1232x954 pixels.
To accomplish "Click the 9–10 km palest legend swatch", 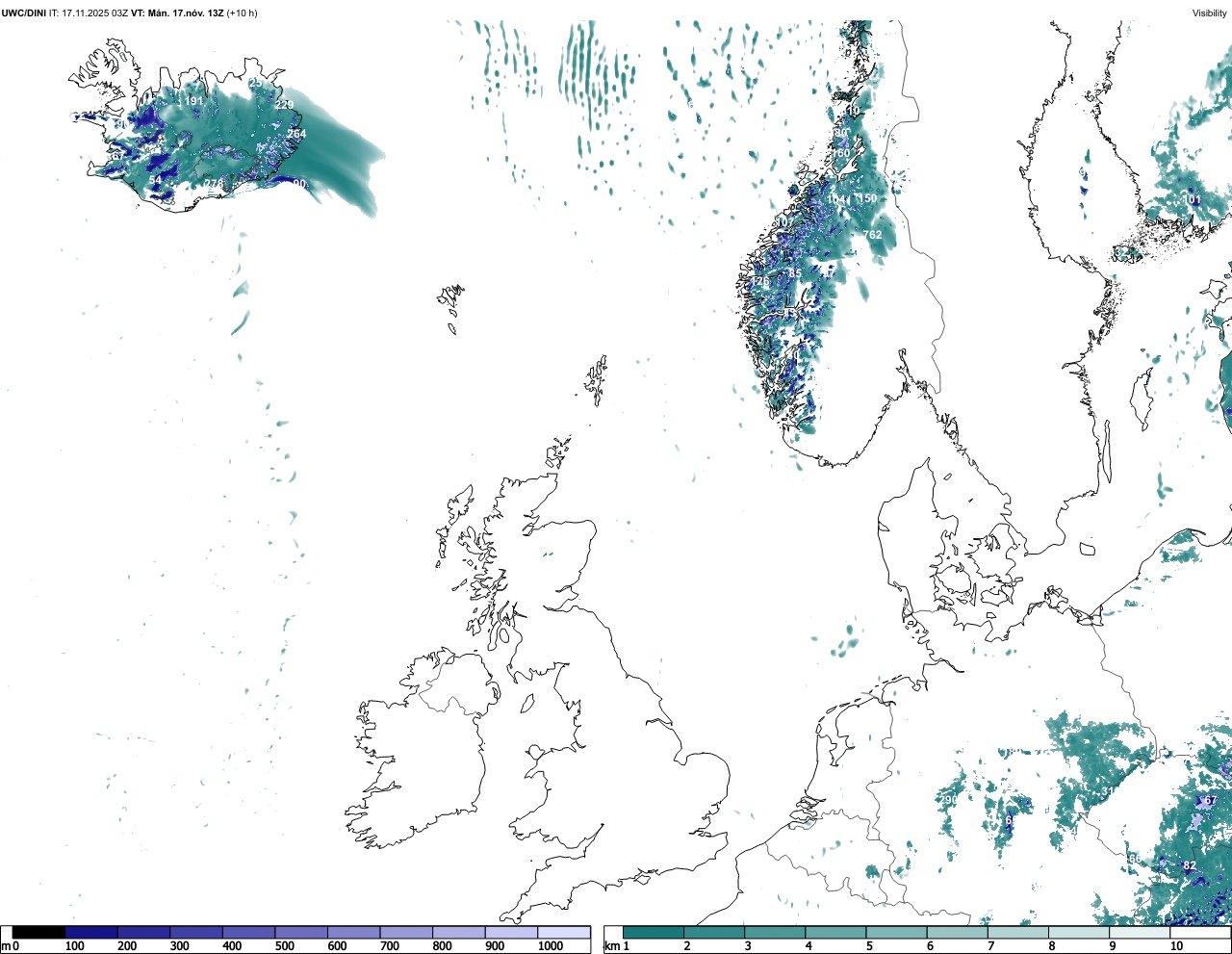I will click(x=1141, y=932).
